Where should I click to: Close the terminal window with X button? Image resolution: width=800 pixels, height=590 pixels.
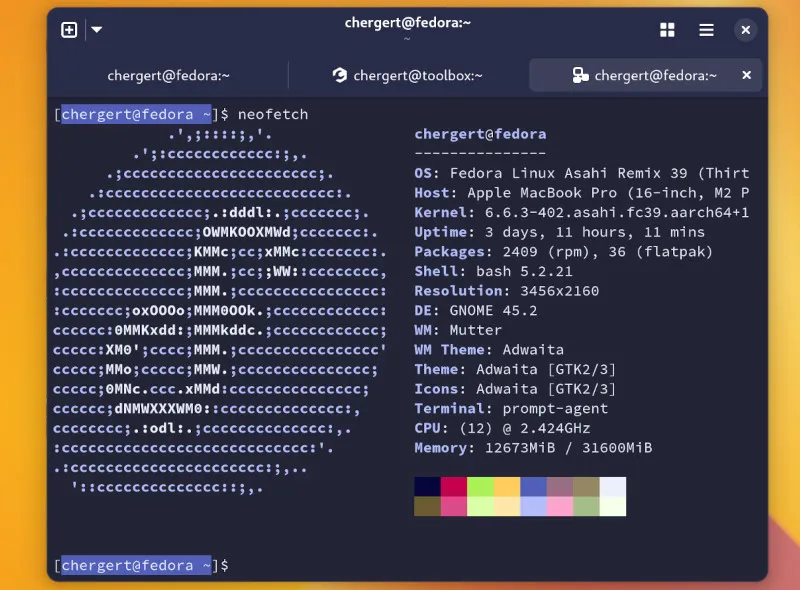[745, 30]
